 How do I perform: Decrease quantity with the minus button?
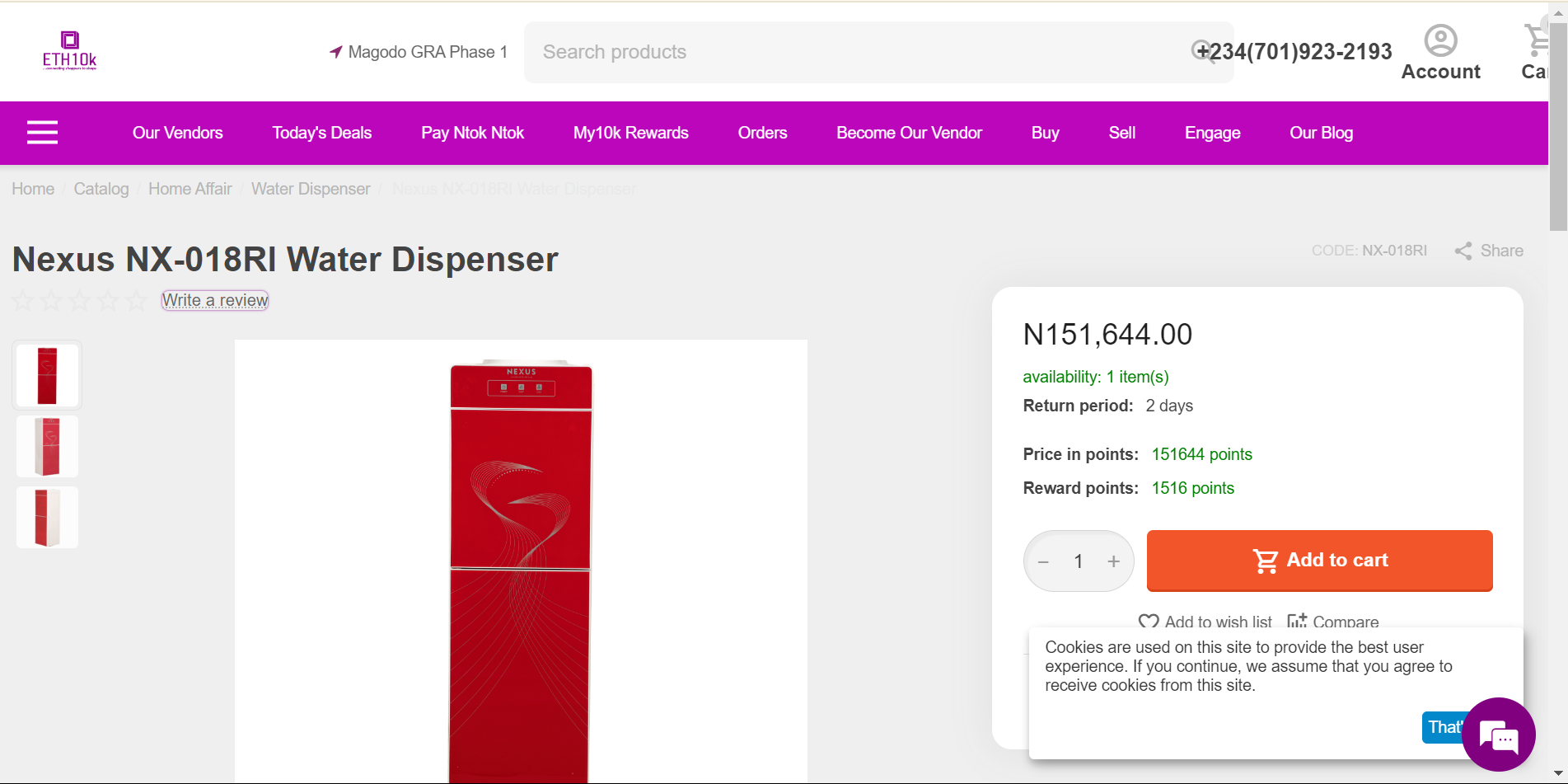(x=1043, y=561)
